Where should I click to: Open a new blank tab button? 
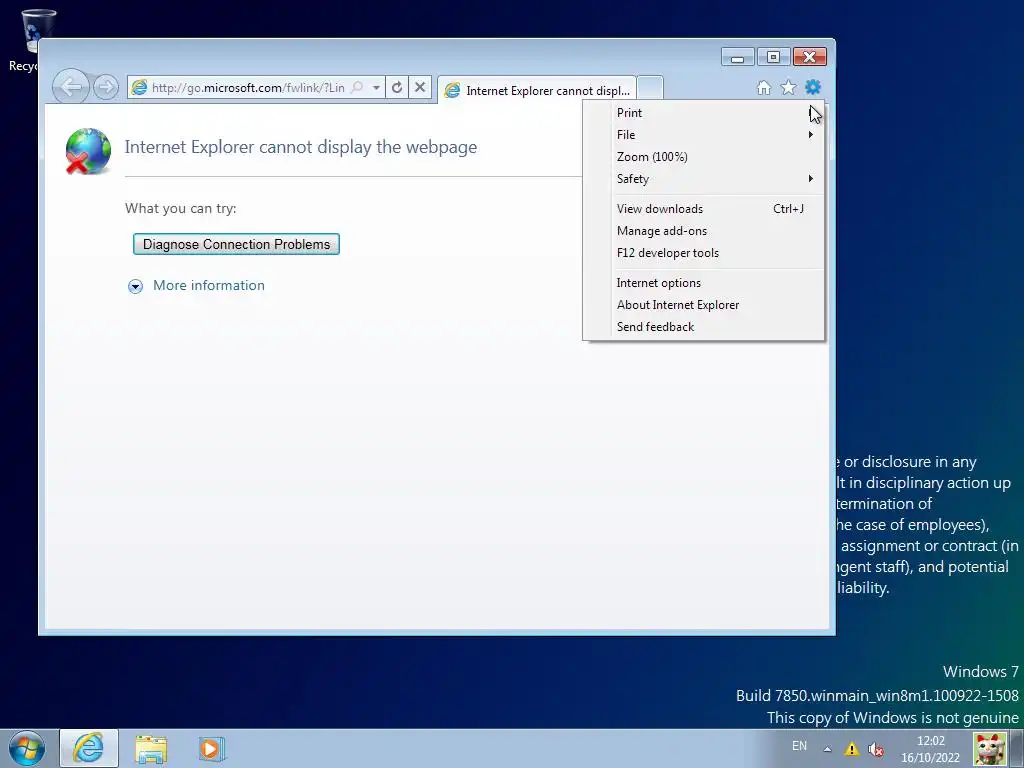(650, 88)
